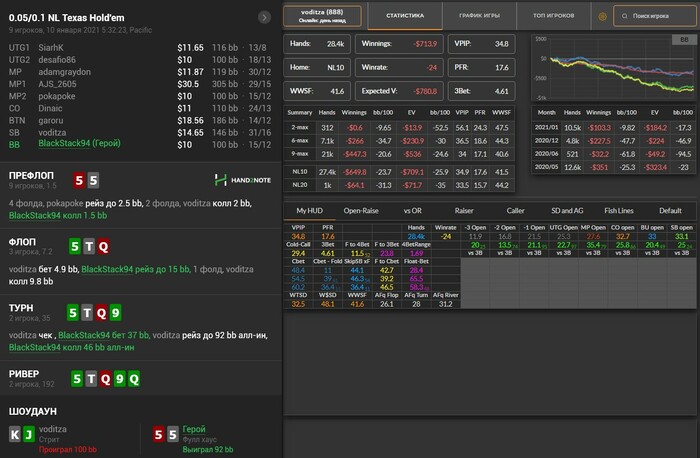Open the Топ игроков tab
This screenshot has width=700, height=458.
[x=554, y=16]
